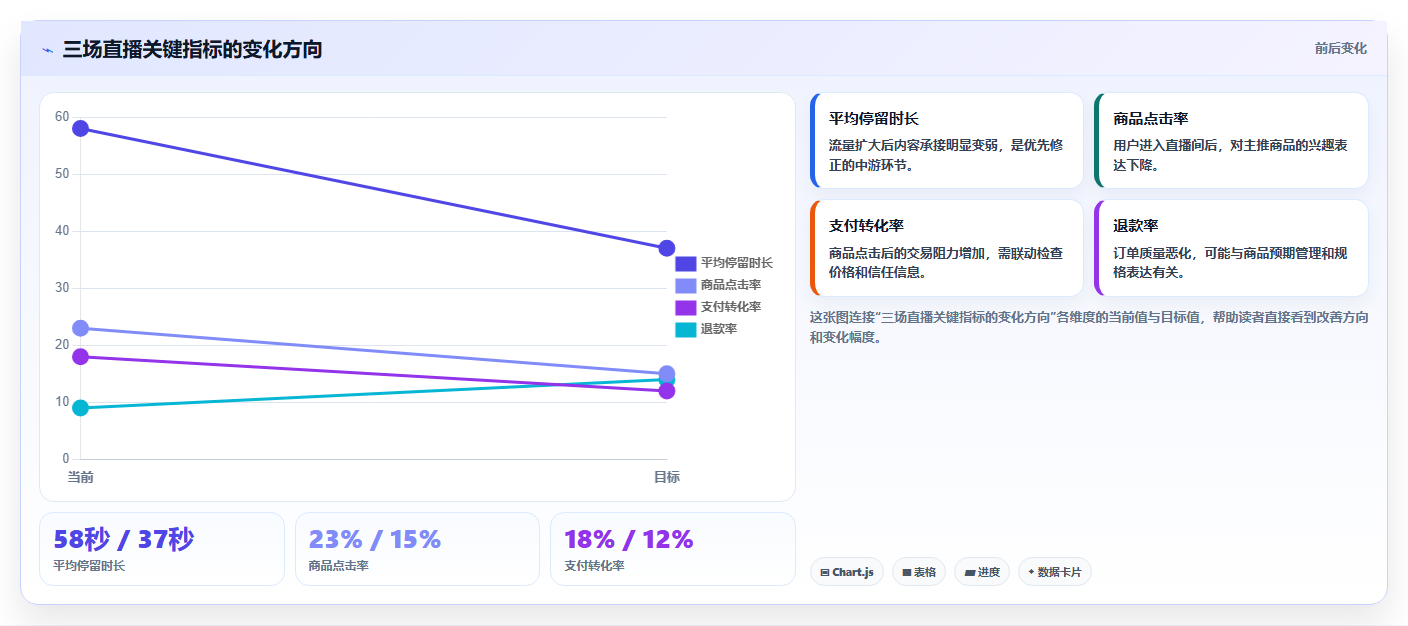
Task: Toggle 支付转化率 legend color box
Action: point(685,307)
